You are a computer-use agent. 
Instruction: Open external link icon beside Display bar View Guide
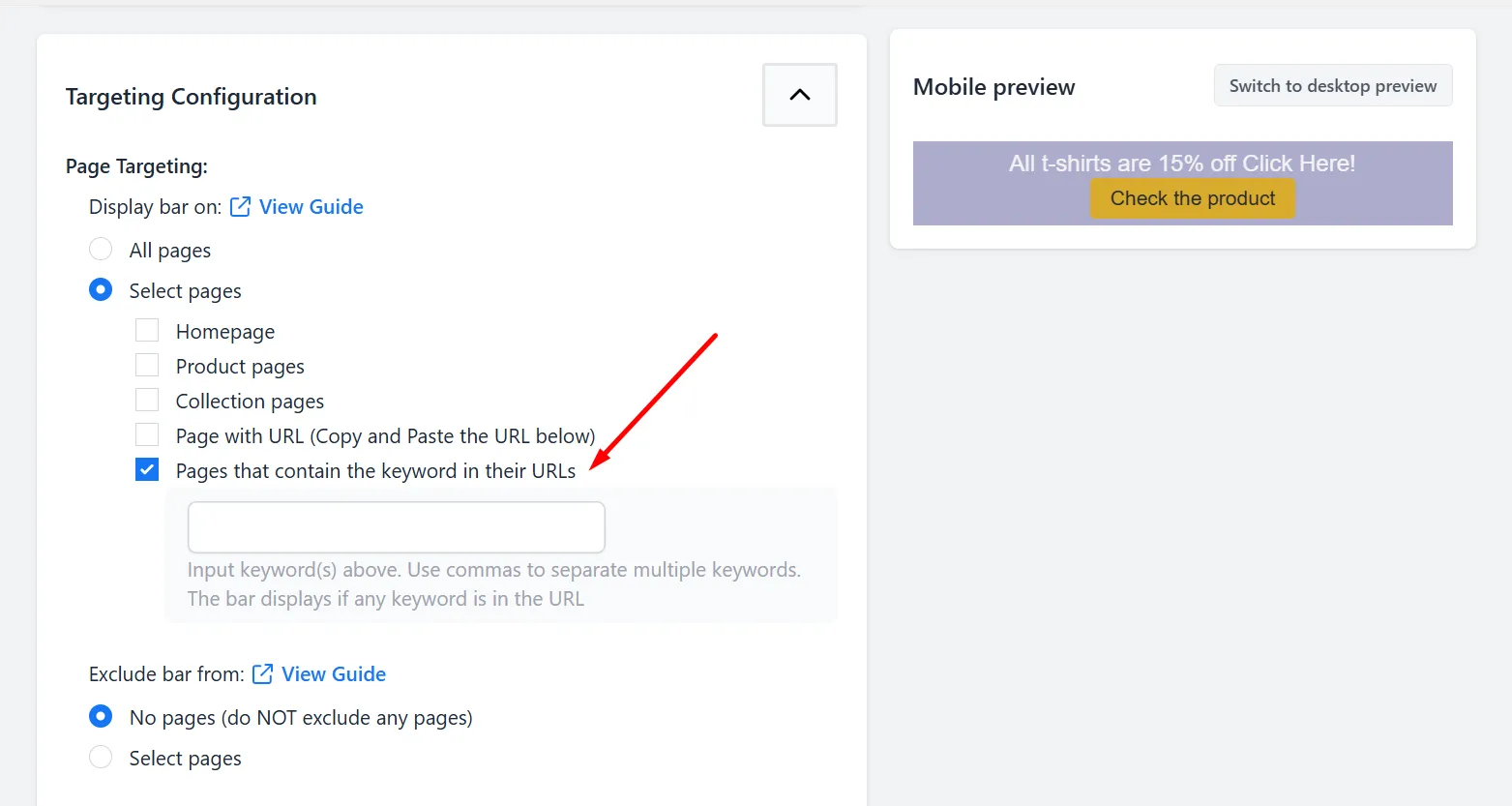240,207
